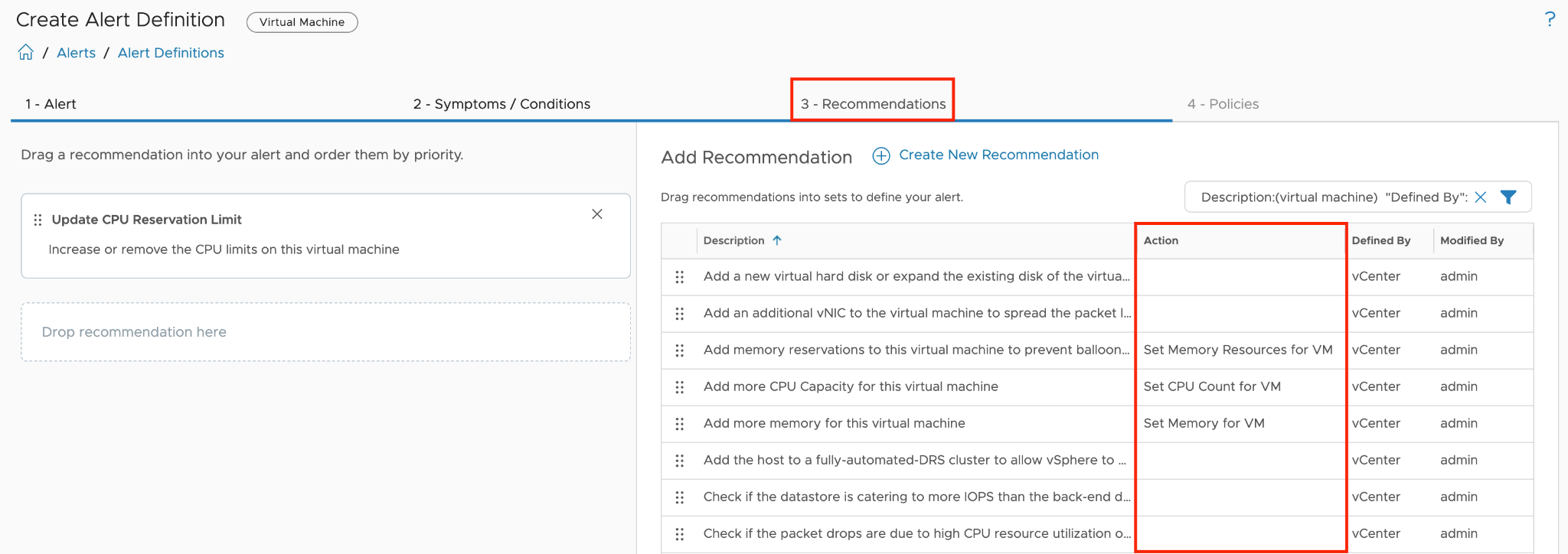1568x554 pixels.
Task: Remove Update CPU Reservation Limit recommendation
Action: [597, 214]
